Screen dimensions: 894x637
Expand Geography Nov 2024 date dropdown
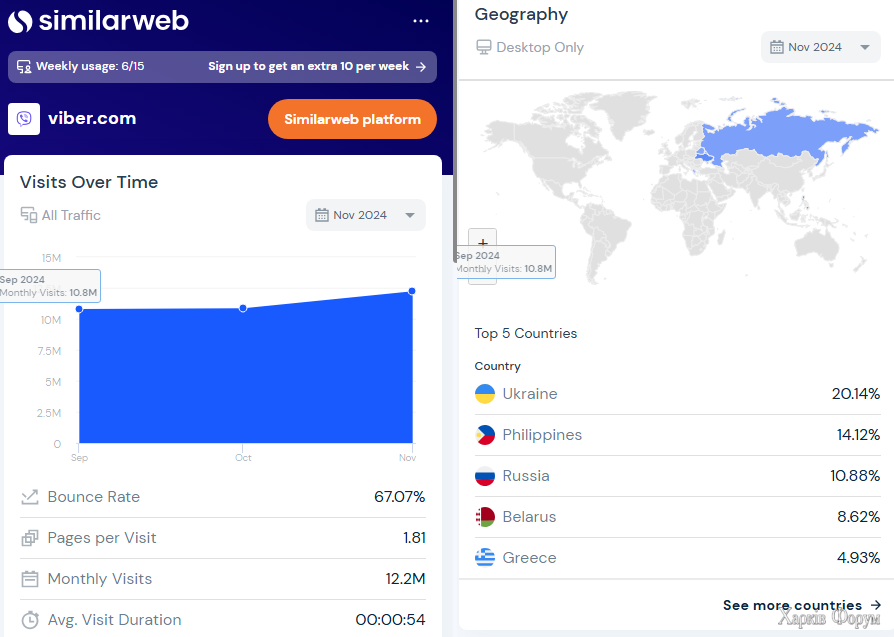pyautogui.click(x=820, y=47)
